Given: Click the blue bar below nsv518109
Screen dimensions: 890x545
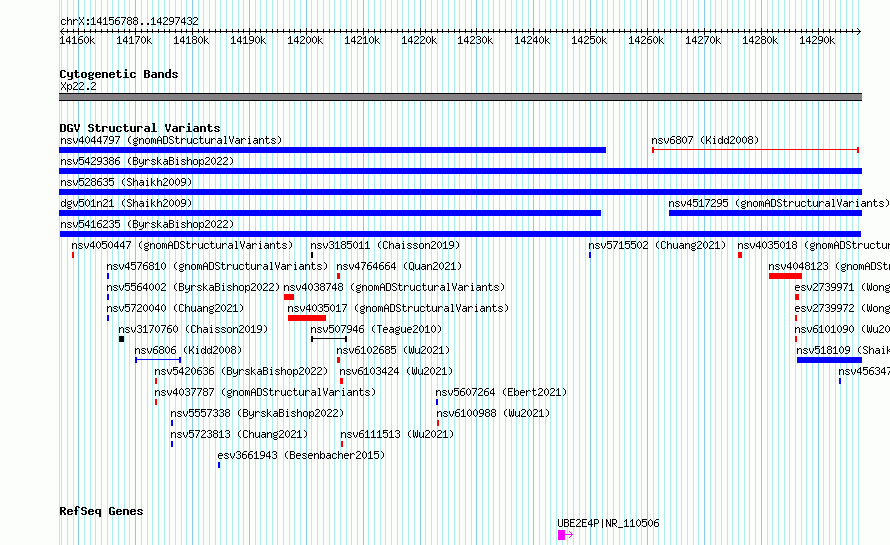Looking at the screenshot, I should point(829,360).
